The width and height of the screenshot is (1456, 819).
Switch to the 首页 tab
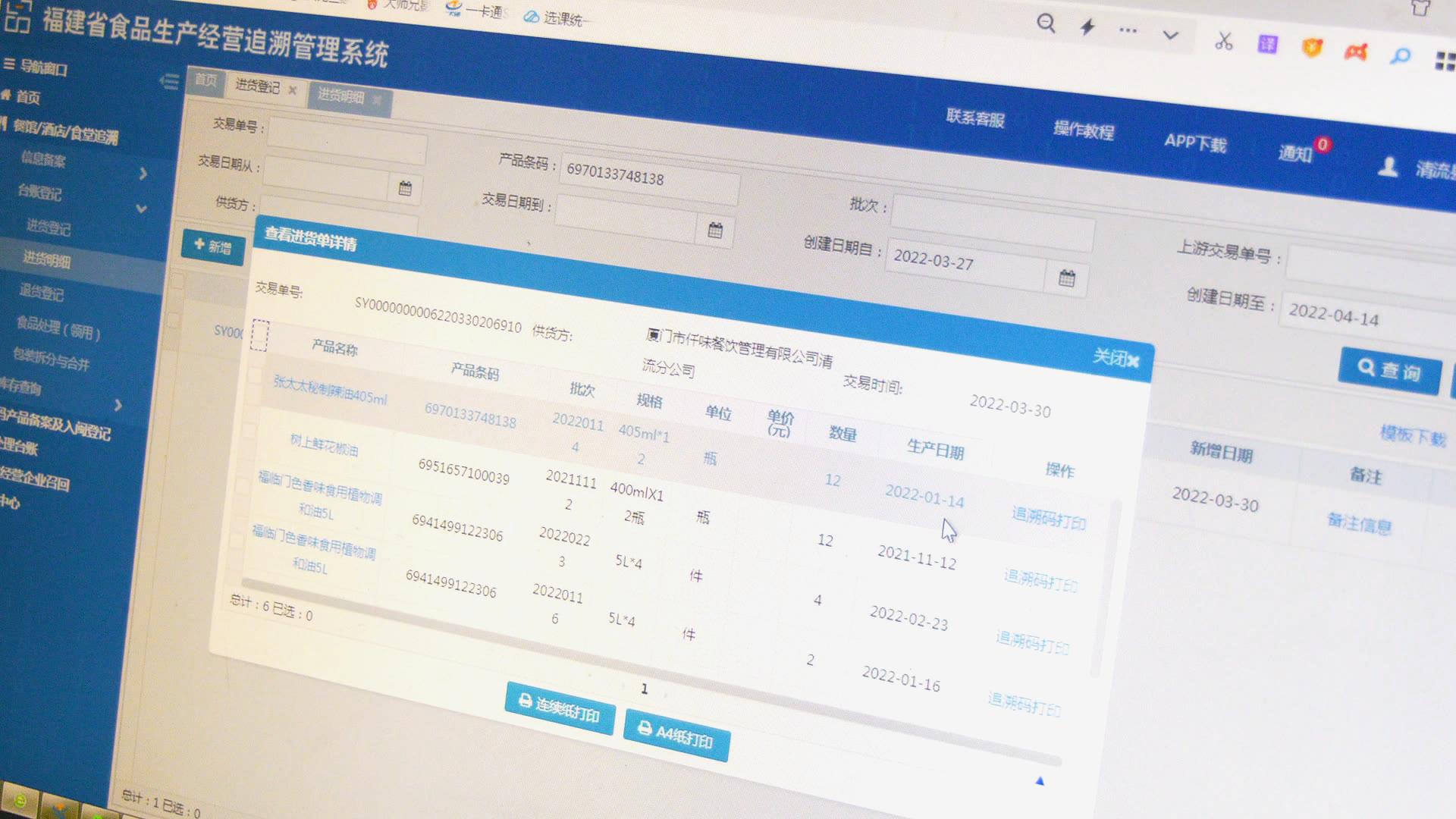205,80
